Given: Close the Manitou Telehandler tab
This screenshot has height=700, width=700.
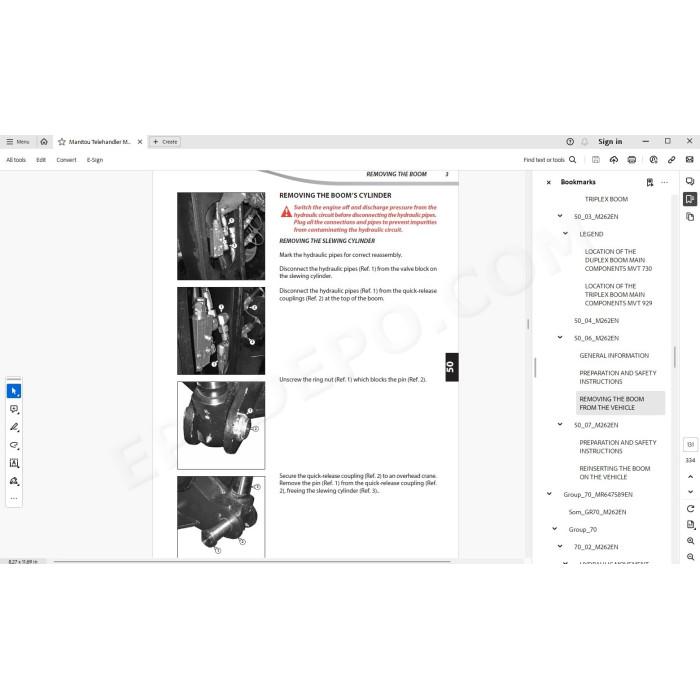Looking at the screenshot, I should coord(140,142).
